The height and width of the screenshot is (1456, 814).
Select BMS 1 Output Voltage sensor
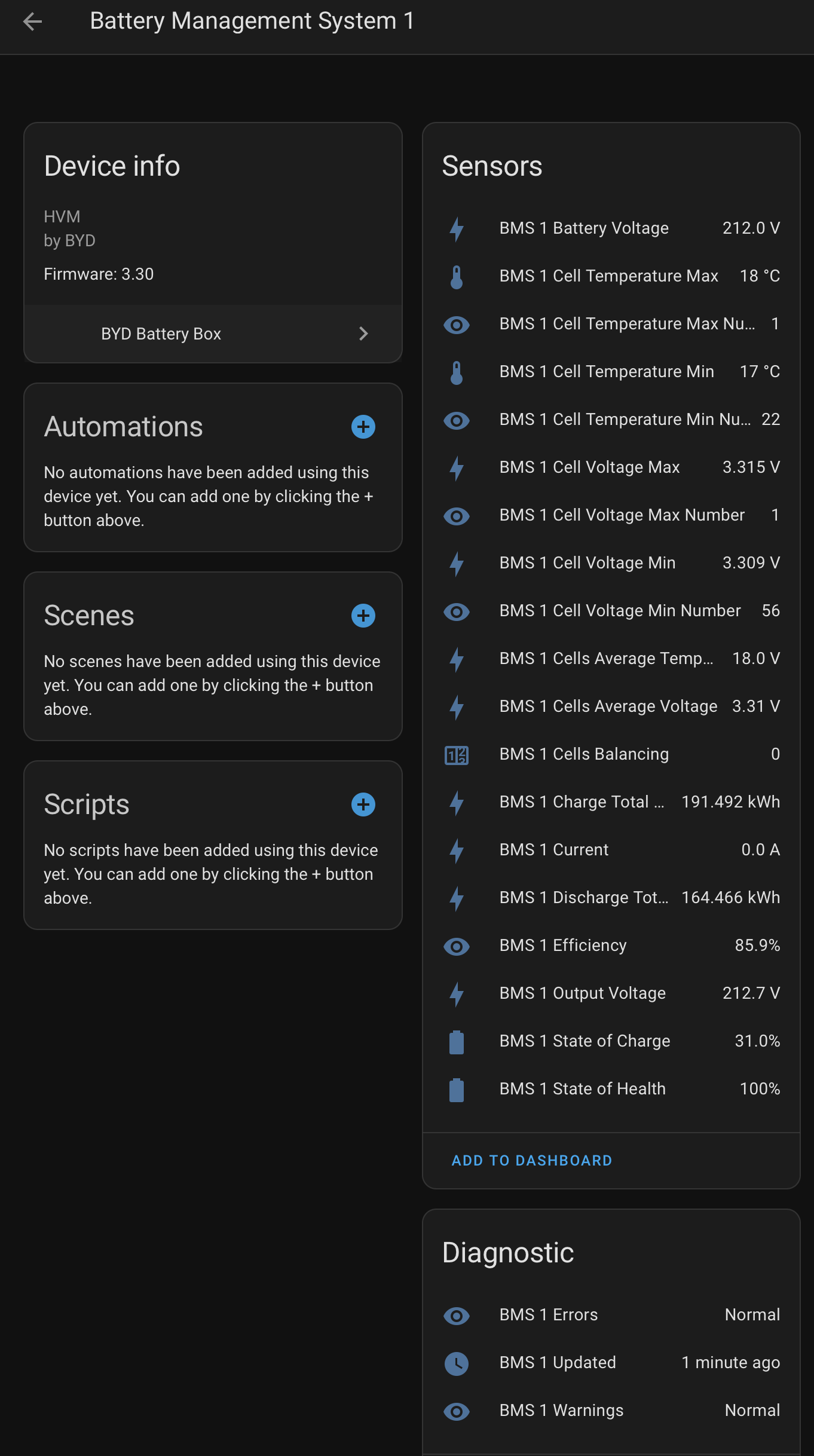pos(610,993)
